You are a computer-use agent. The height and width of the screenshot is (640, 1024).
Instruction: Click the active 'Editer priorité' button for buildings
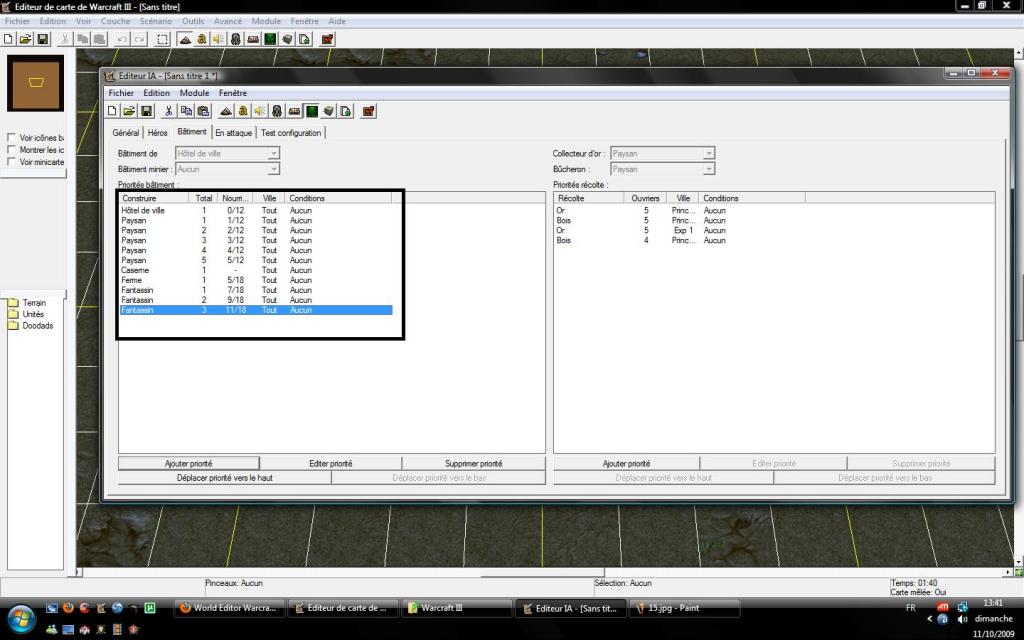tap(330, 464)
